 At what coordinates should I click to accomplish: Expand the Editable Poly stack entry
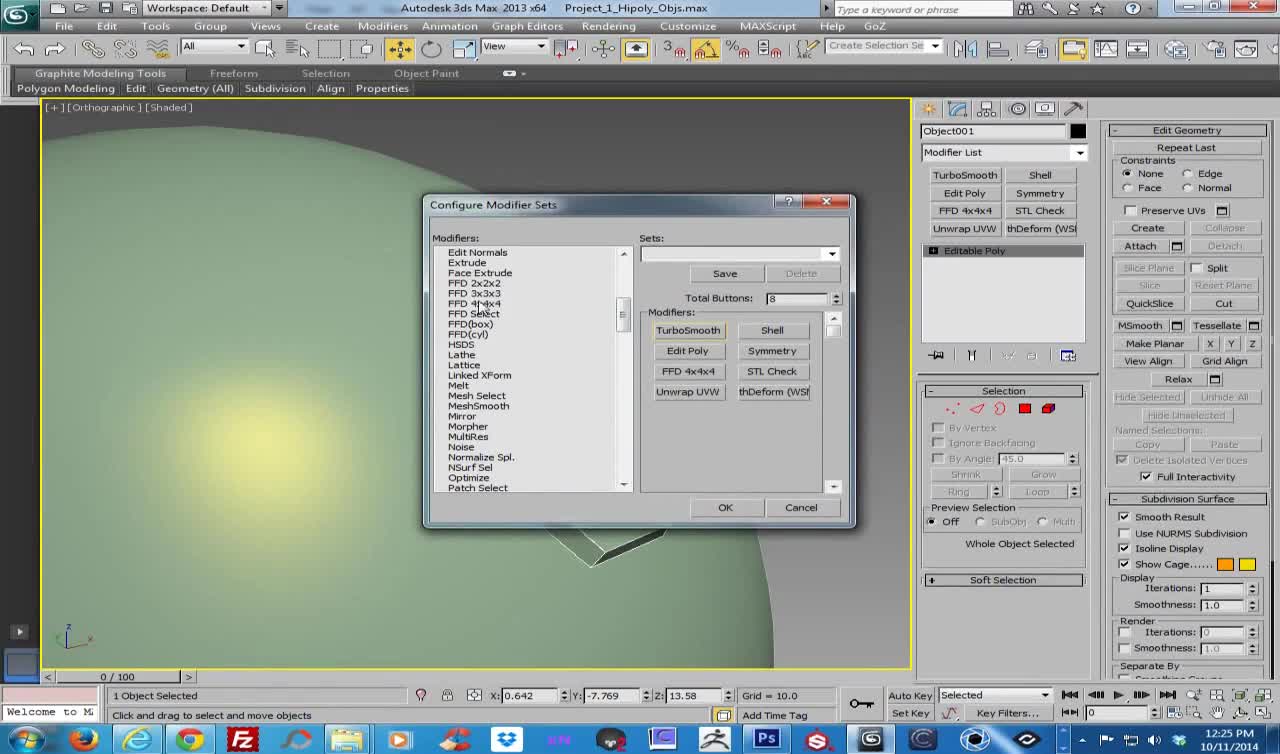point(933,251)
